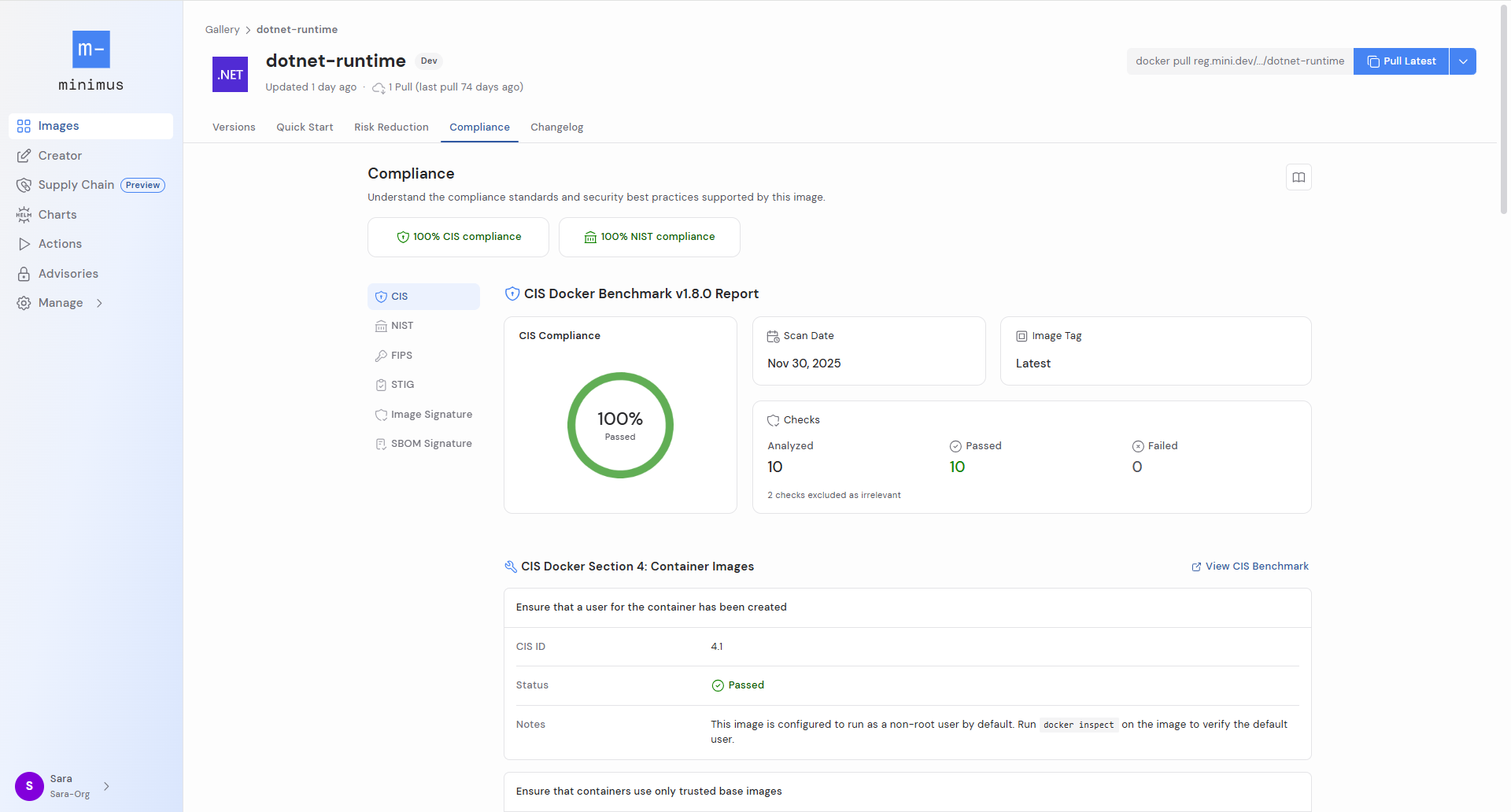Click the '2 checks excluded as irrelevant' note

coord(833,495)
